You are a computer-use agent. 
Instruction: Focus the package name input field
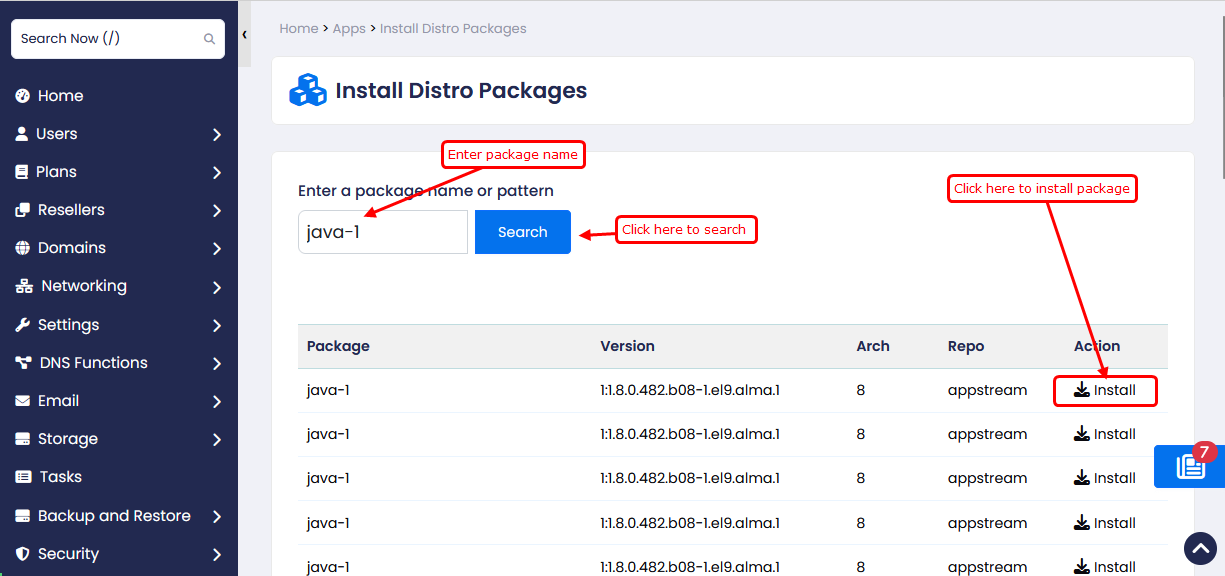(383, 232)
